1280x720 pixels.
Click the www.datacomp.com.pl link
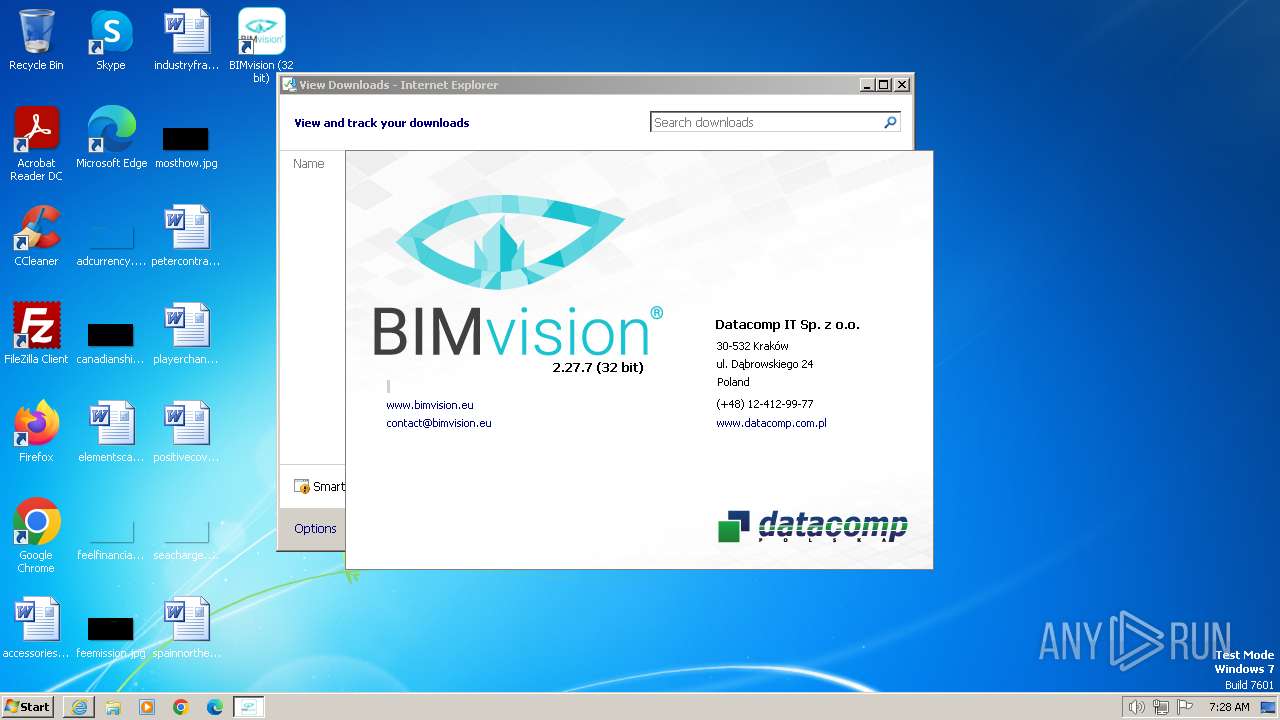tap(771, 423)
